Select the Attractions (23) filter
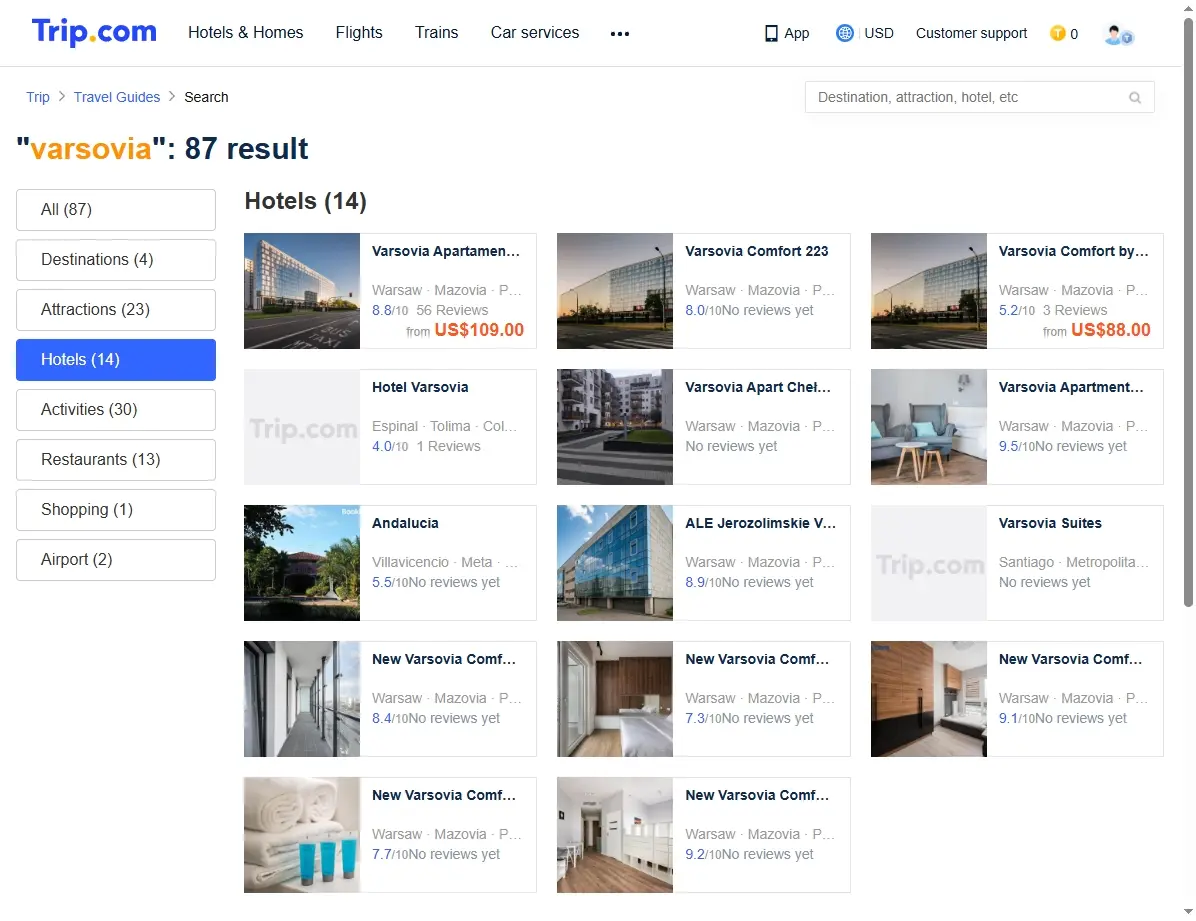Screen dimensions: 1196x921 (116, 309)
